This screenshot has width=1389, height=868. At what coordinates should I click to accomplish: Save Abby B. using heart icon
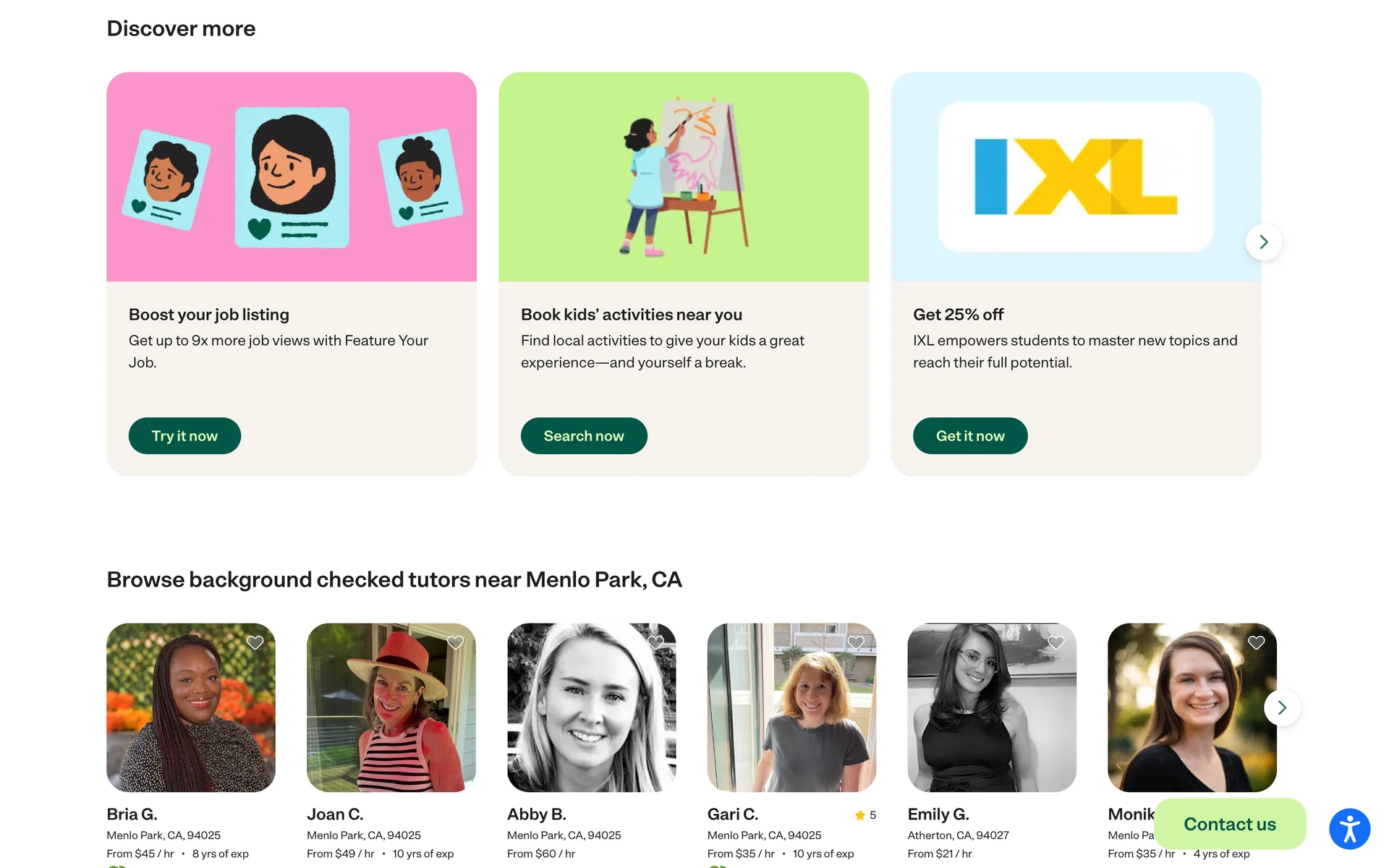click(655, 642)
